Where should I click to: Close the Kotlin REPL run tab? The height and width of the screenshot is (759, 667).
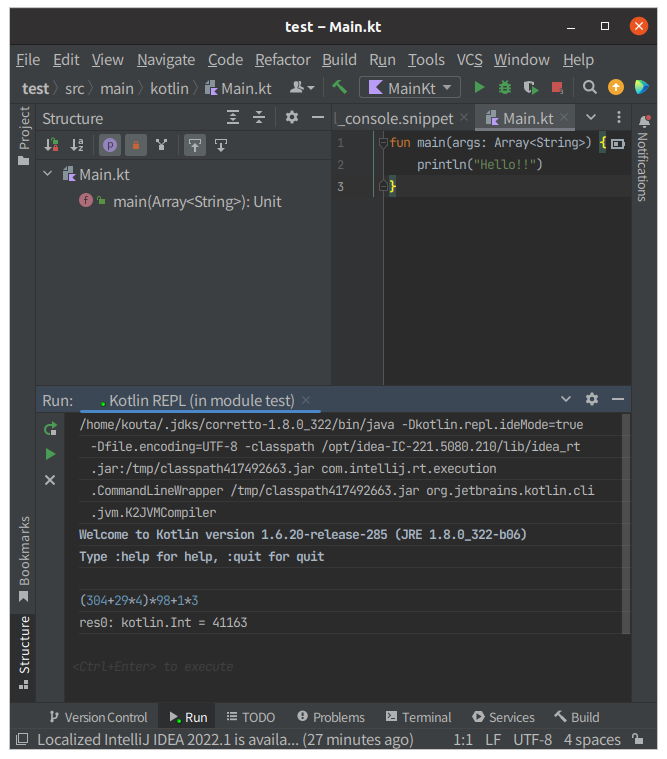click(x=306, y=400)
